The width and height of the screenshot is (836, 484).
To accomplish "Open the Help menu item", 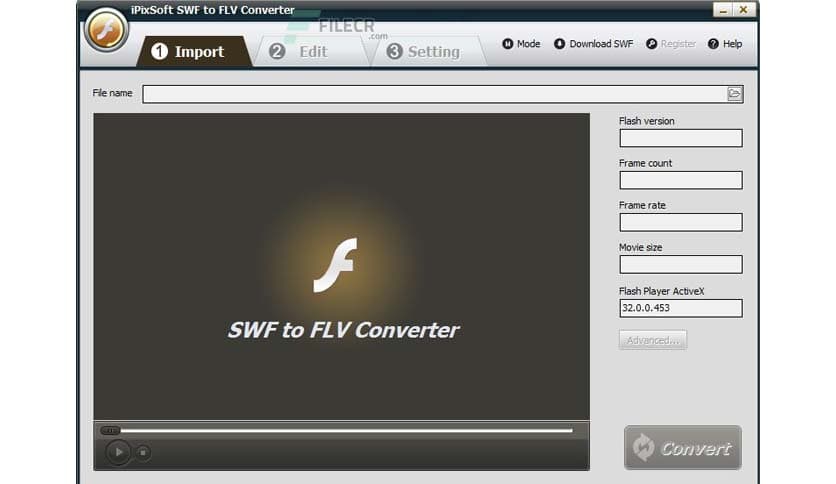I will [x=725, y=44].
